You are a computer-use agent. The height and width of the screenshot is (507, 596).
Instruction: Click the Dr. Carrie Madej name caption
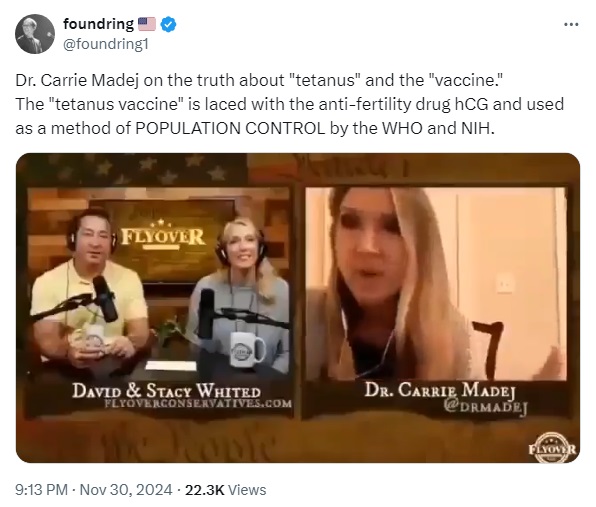coord(440,390)
